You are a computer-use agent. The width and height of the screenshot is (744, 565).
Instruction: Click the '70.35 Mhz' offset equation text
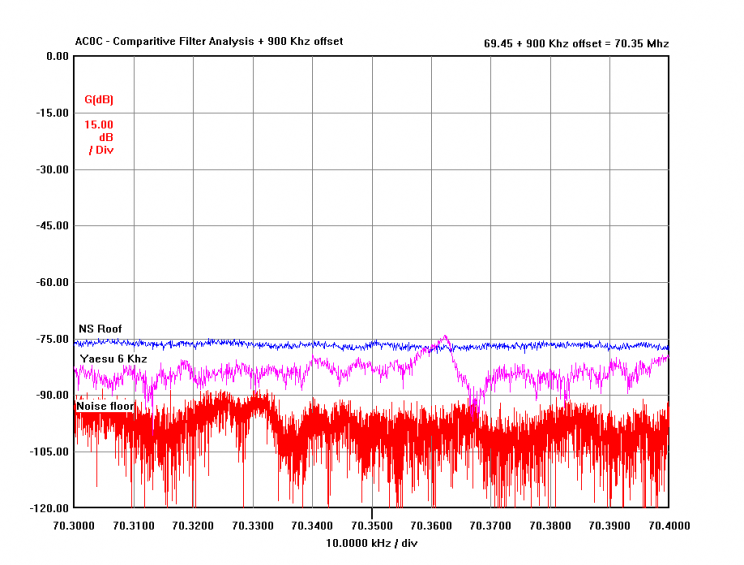[576, 43]
